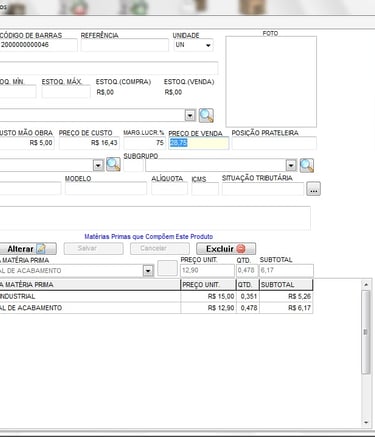Click the Subtotal column header in the grid

point(286,285)
